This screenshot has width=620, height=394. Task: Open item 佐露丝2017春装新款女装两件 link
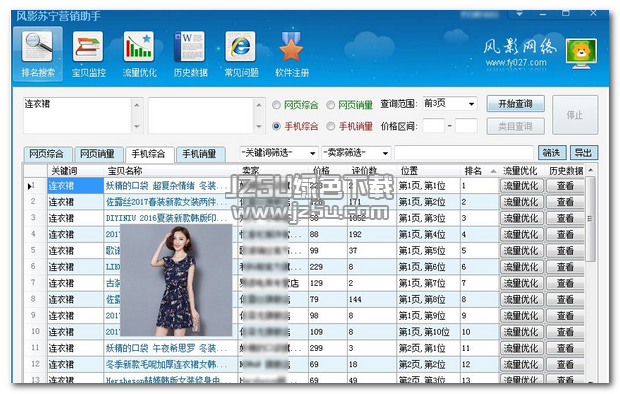(x=166, y=202)
